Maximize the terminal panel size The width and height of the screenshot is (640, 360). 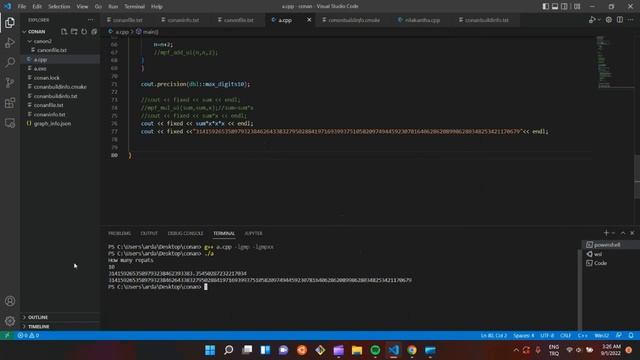click(623, 233)
